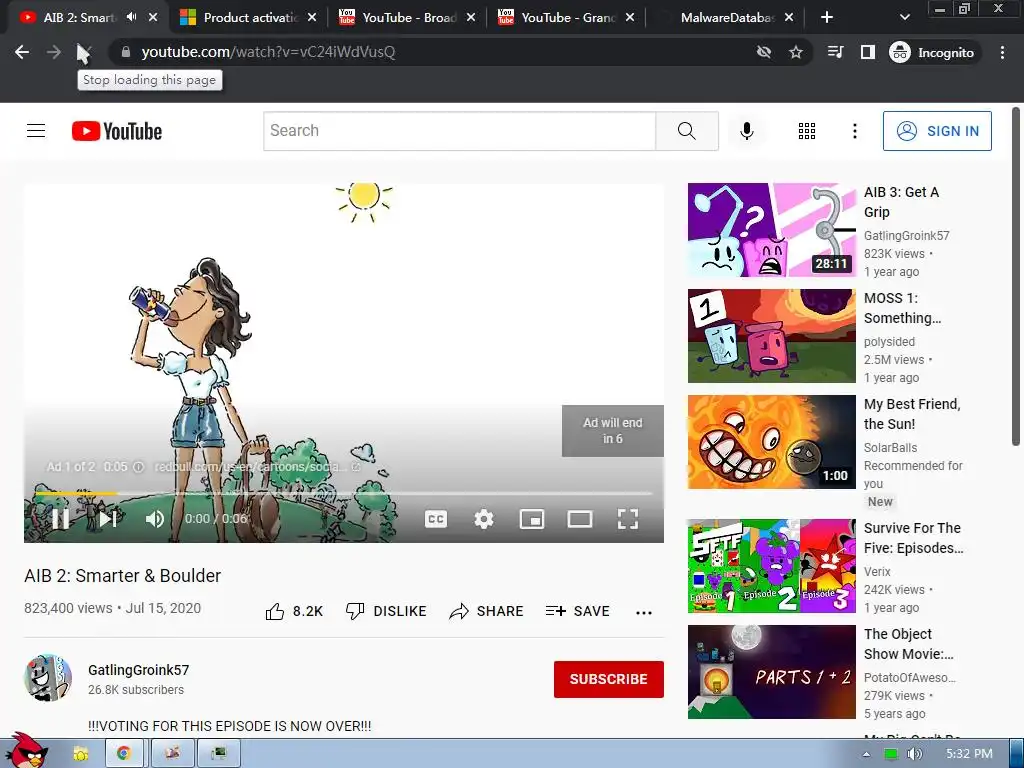Viewport: 1024px width, 768px height.
Task: Open Survive For The Five thumbnail
Action: click(x=771, y=566)
